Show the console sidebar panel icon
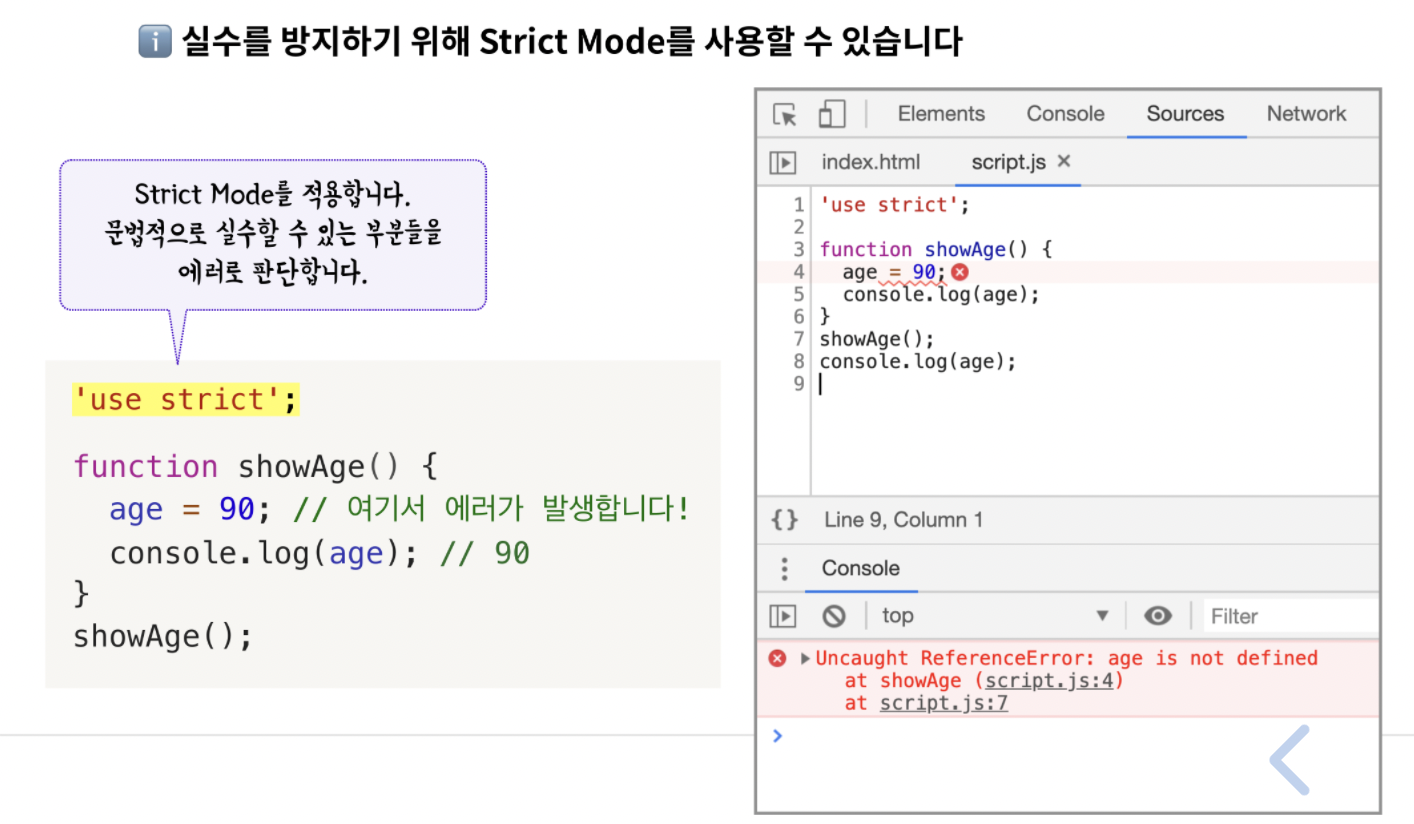The height and width of the screenshot is (824, 1414). coord(782,616)
